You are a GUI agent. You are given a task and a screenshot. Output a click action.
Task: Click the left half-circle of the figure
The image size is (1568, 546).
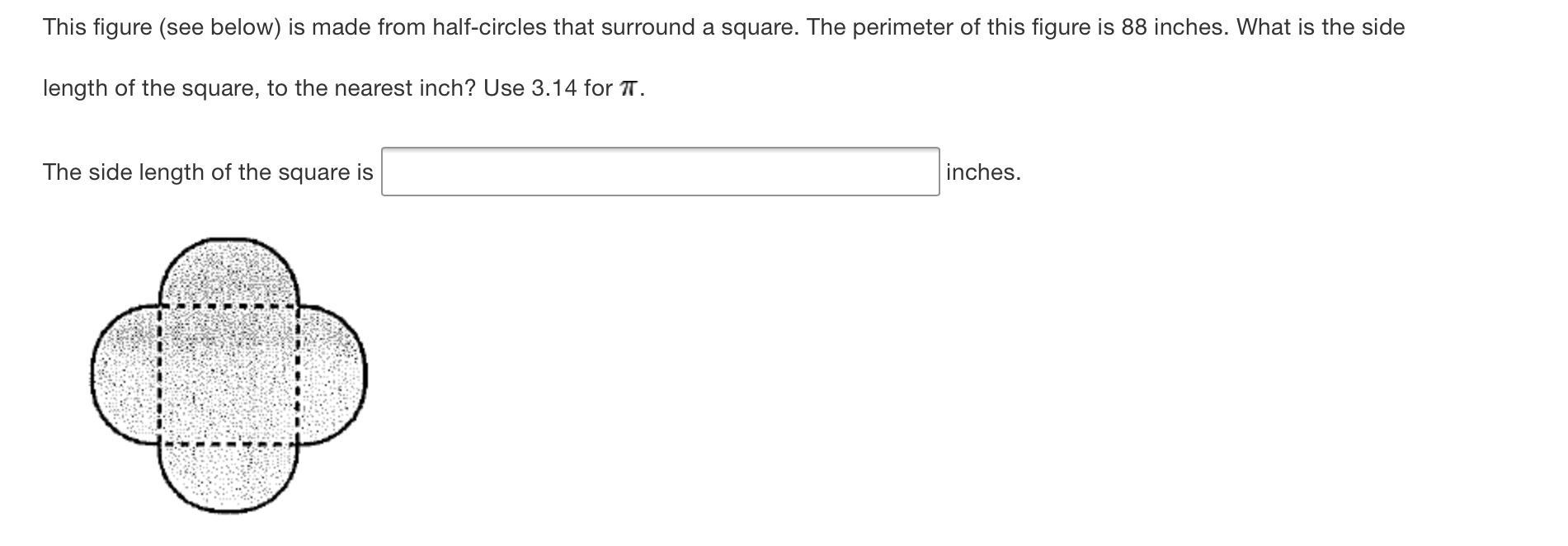click(x=125, y=376)
